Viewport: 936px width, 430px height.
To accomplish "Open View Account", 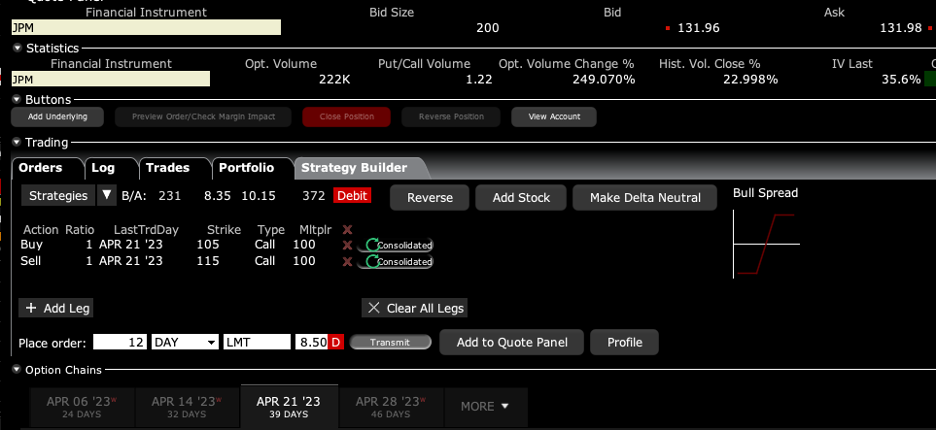I will pyautogui.click(x=554, y=117).
